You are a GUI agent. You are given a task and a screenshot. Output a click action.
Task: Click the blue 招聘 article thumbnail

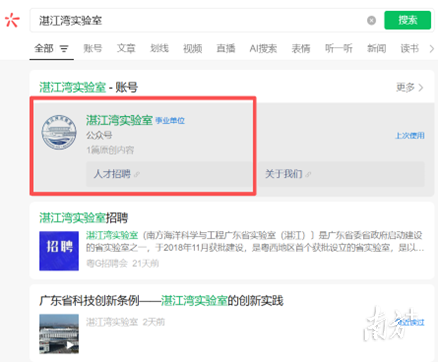(x=59, y=251)
